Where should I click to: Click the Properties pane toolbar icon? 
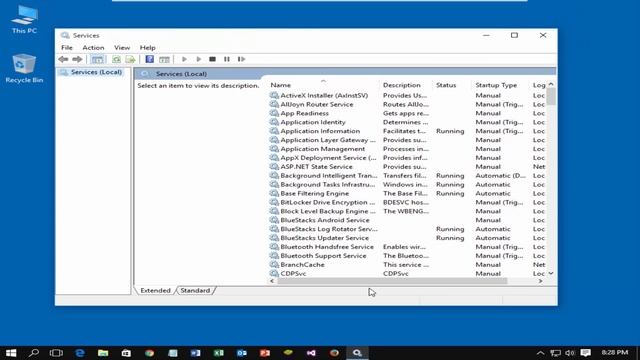click(164, 59)
